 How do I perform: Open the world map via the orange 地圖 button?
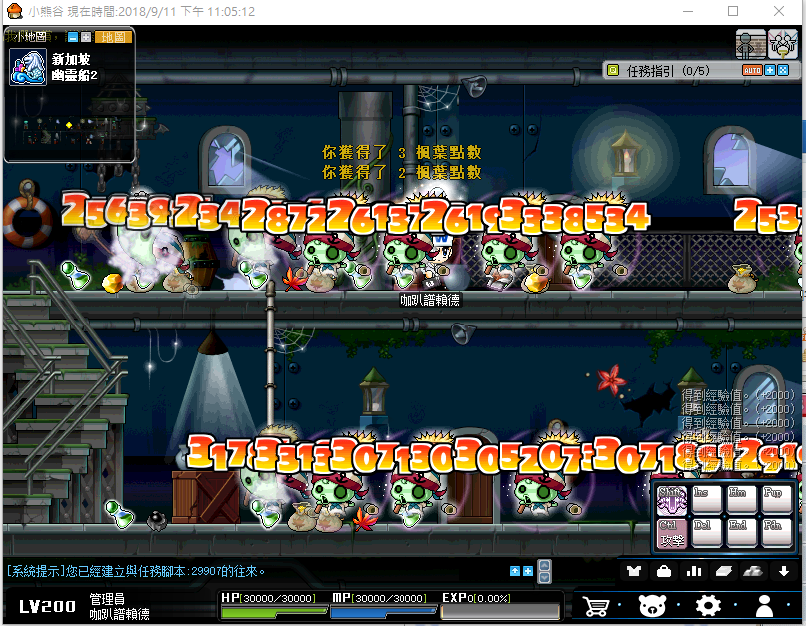[113, 37]
